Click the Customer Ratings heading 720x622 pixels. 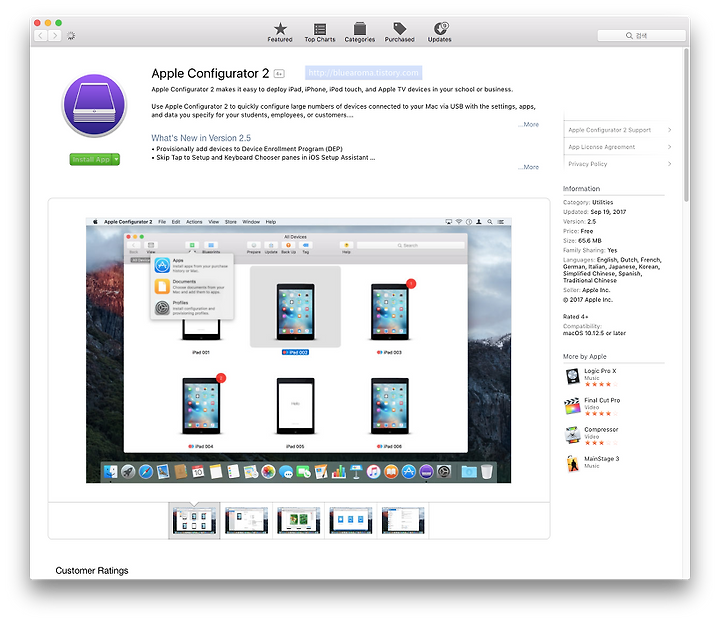[x=92, y=571]
